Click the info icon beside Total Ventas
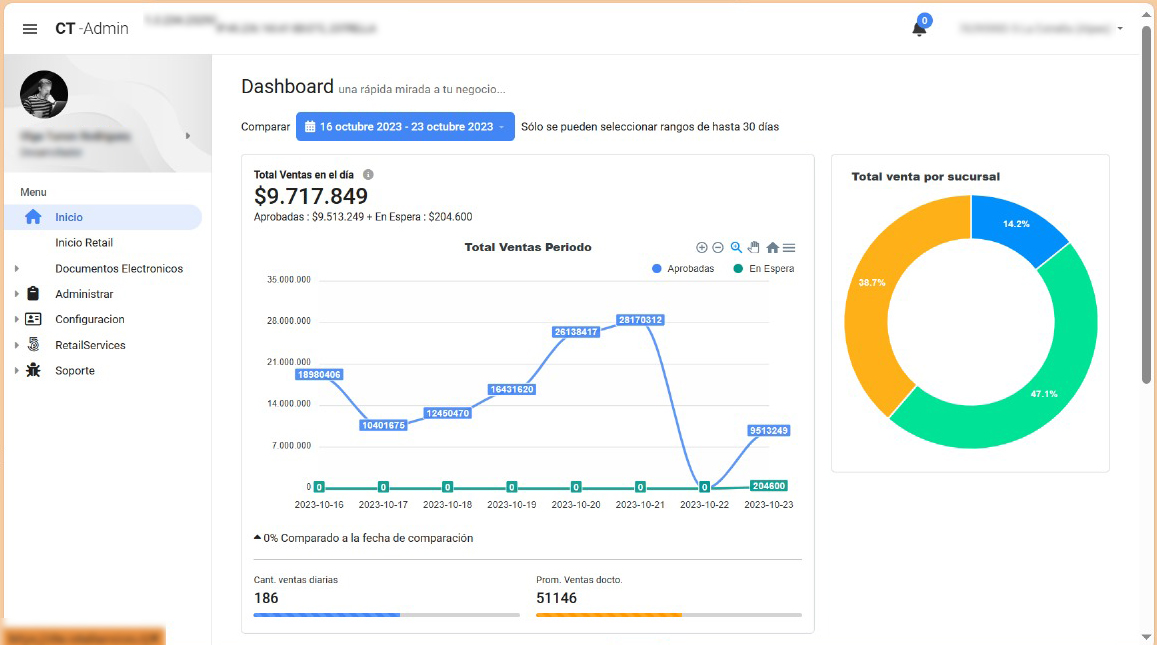 [368, 175]
